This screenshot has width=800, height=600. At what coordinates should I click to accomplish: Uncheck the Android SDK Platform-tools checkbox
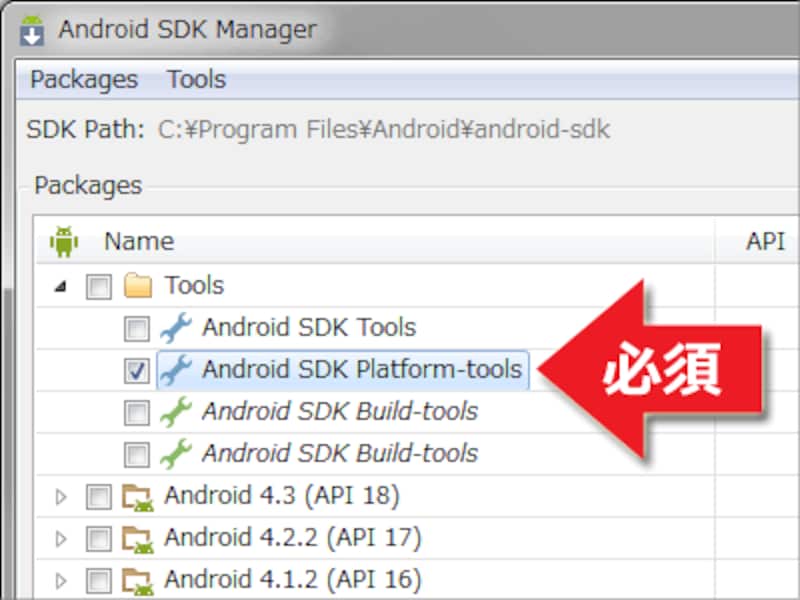tap(139, 369)
